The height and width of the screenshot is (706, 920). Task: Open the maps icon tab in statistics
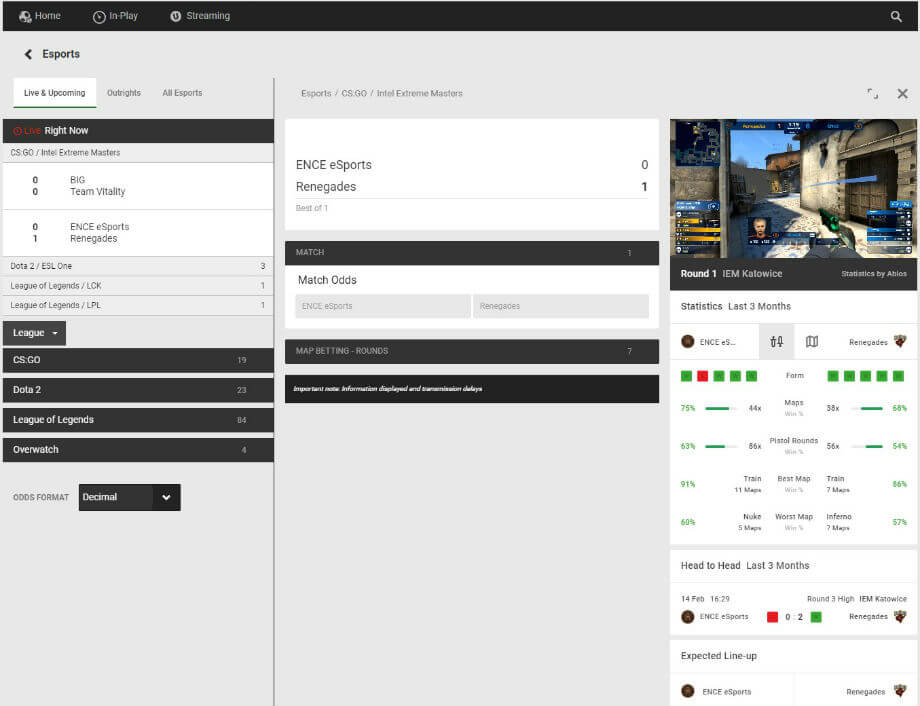(x=812, y=342)
